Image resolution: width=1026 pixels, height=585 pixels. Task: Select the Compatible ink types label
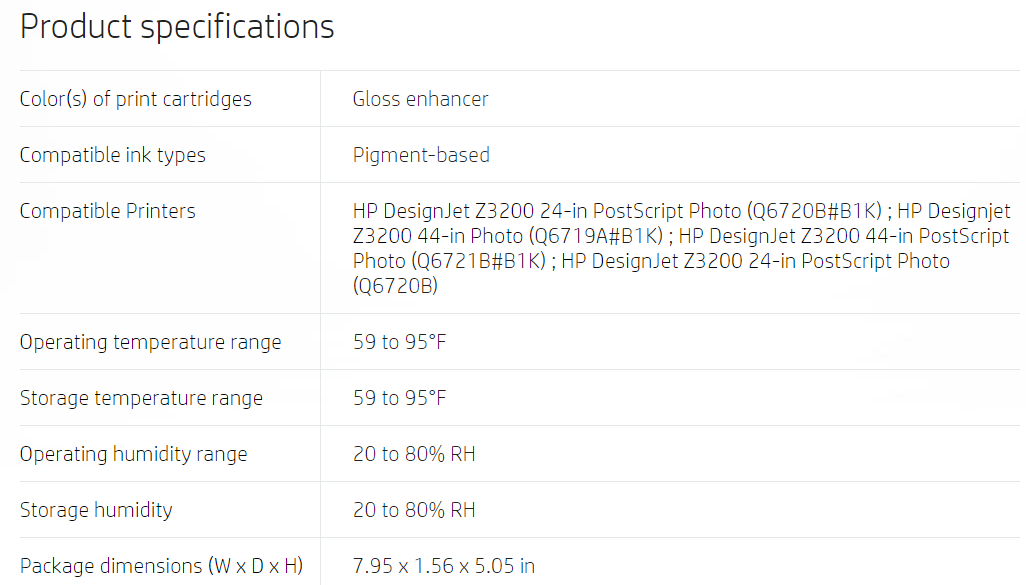(113, 155)
